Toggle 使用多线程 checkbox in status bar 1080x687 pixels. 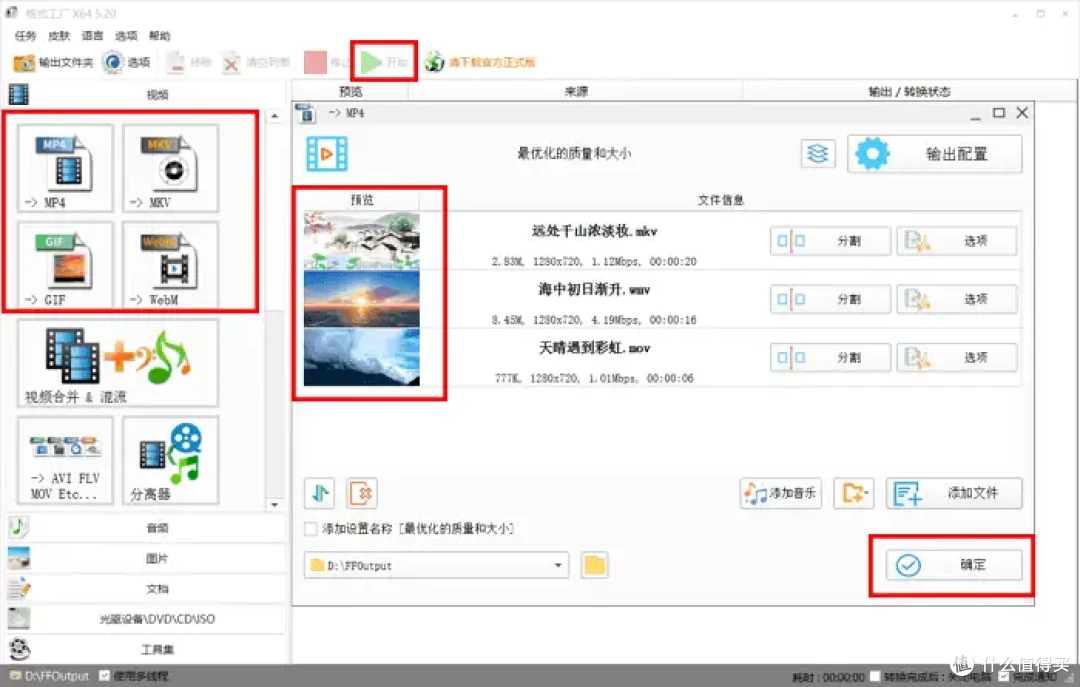tap(104, 676)
